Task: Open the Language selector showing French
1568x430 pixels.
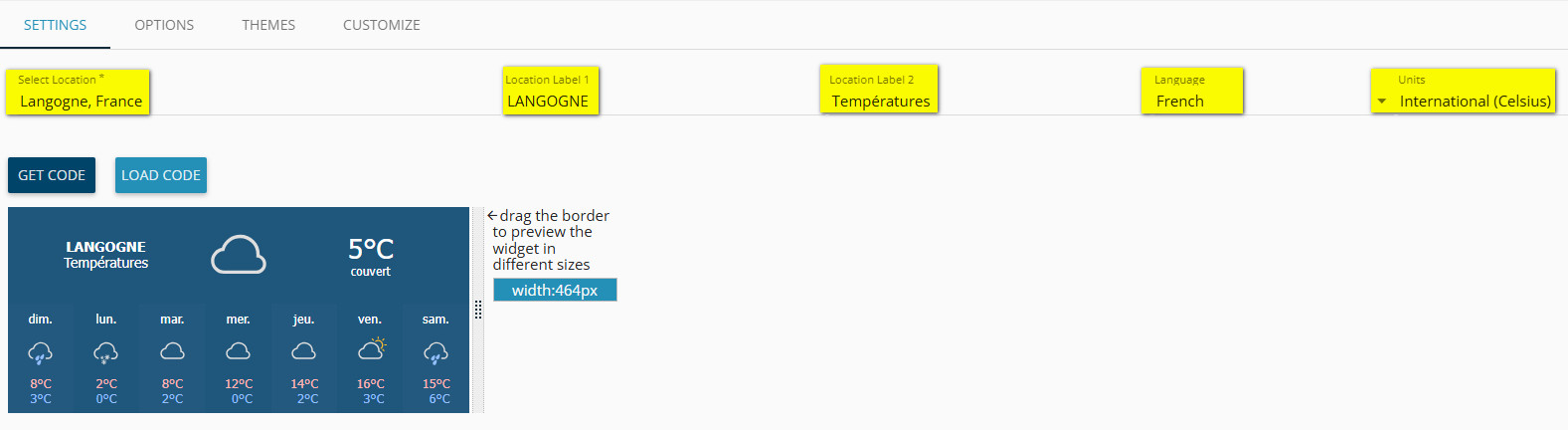Action: [x=1191, y=101]
